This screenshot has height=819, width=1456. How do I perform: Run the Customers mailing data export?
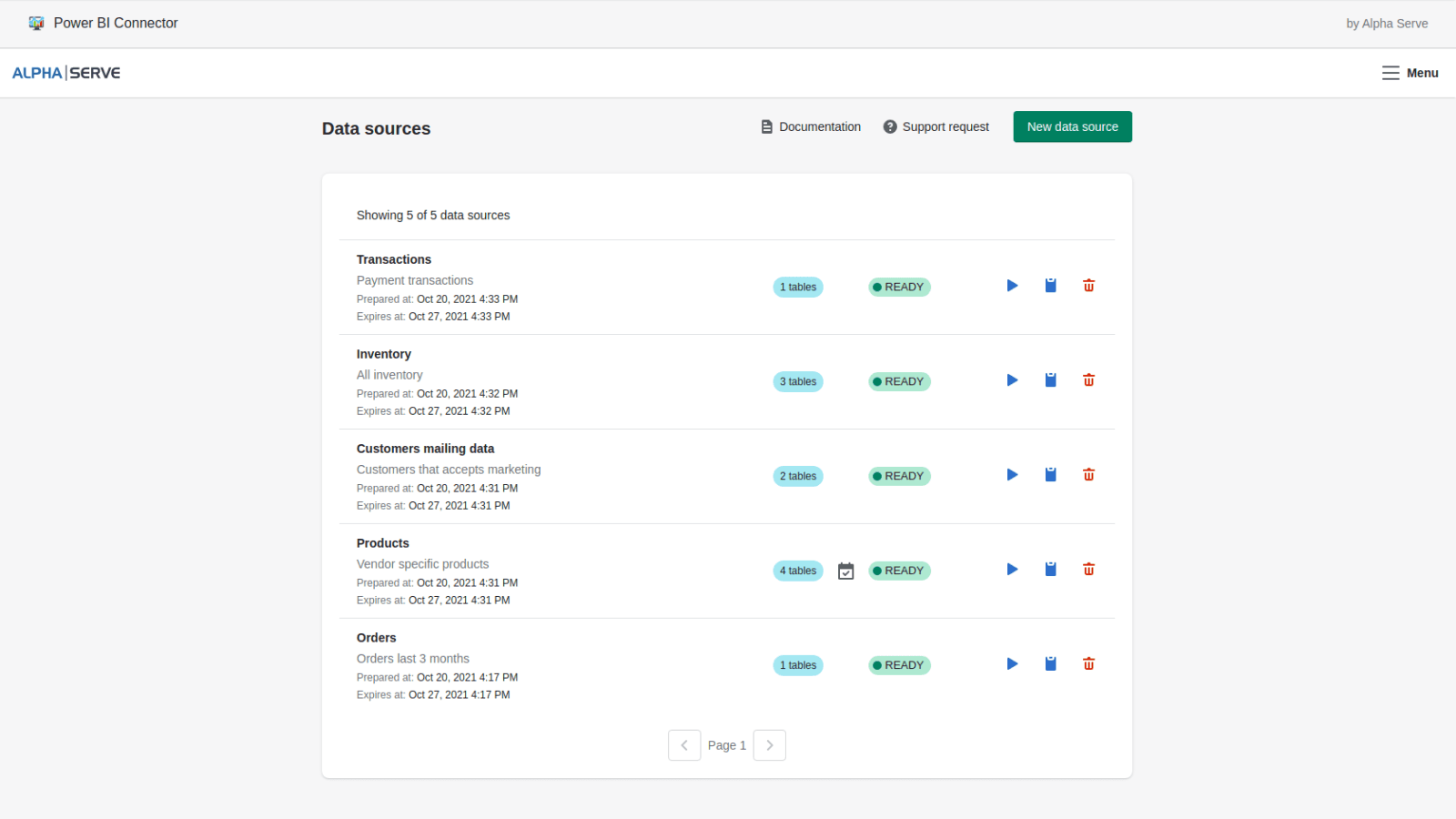(x=1011, y=474)
